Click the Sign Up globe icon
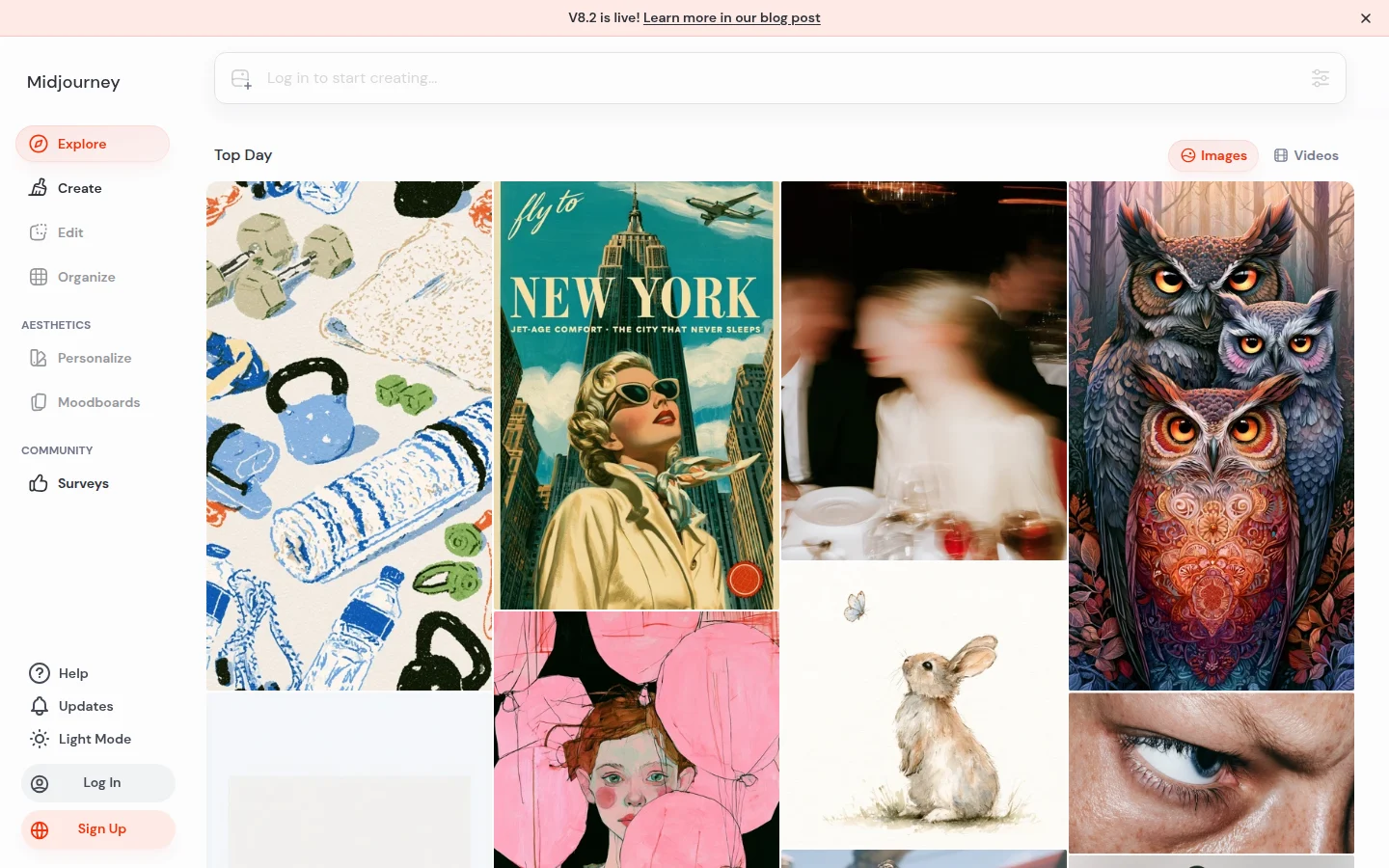 pyautogui.click(x=40, y=829)
